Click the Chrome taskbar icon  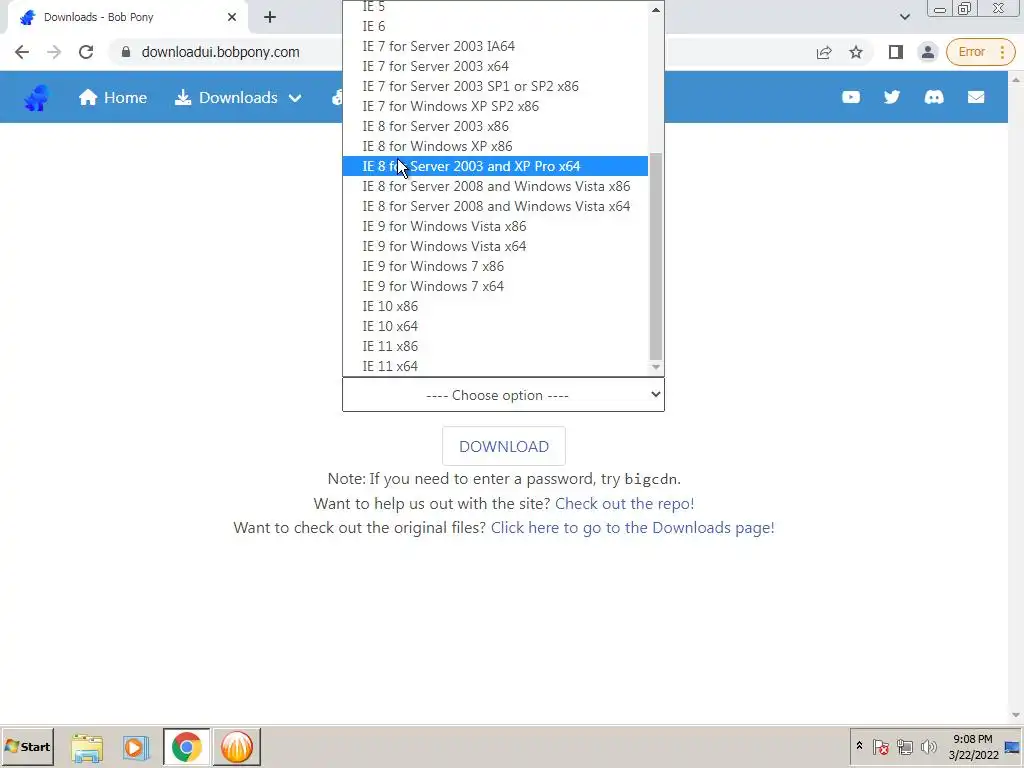point(187,747)
